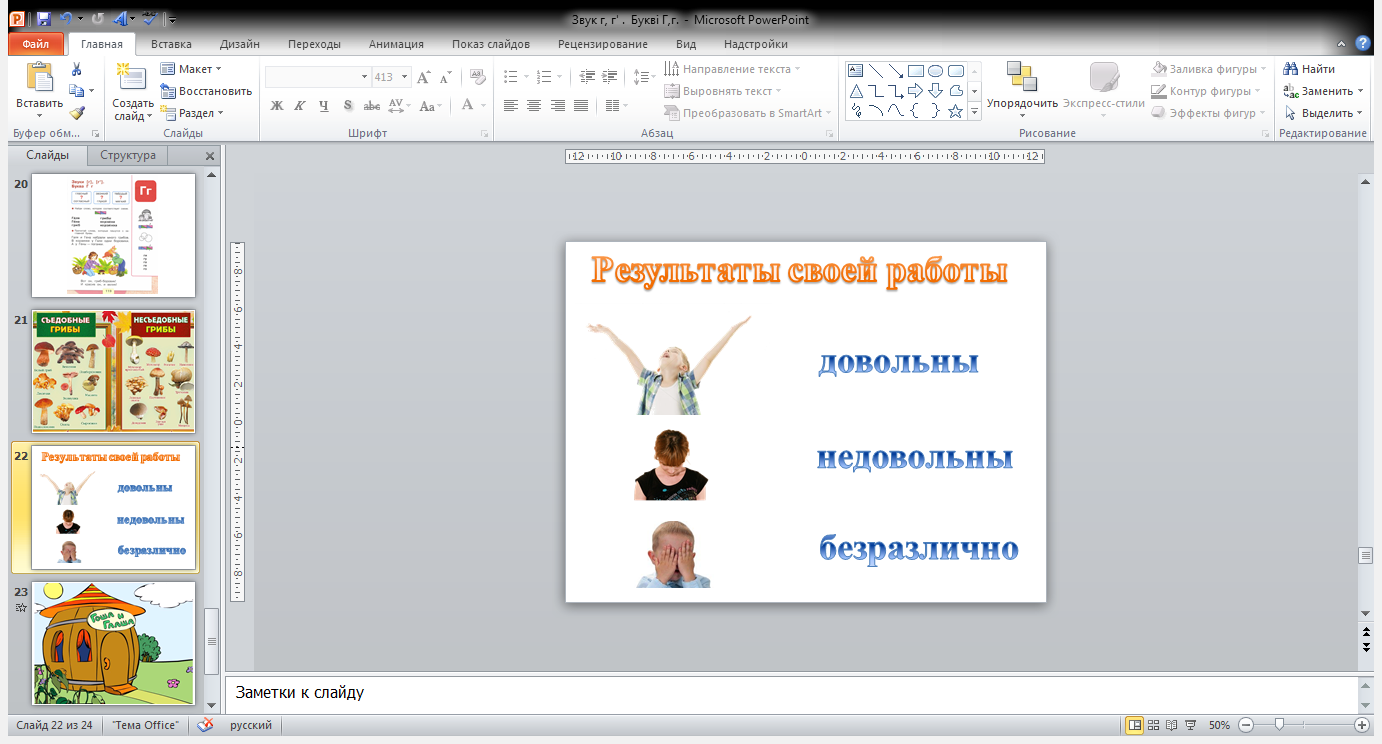The width and height of the screenshot is (1382, 744).
Task: Switch to the Структура pane tab
Action: 127,155
